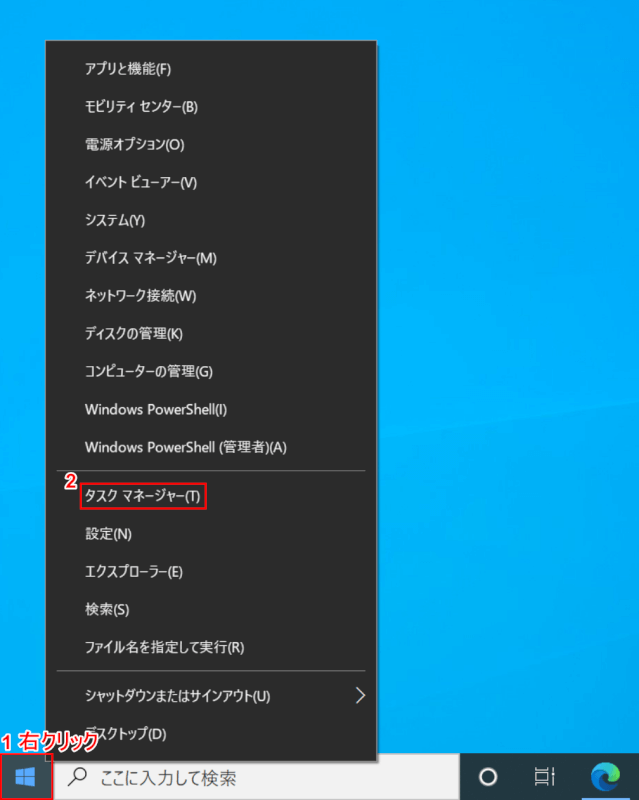Launch Windows PowerShell (管理者)(A)
This screenshot has height=800, width=639.
[211, 447]
